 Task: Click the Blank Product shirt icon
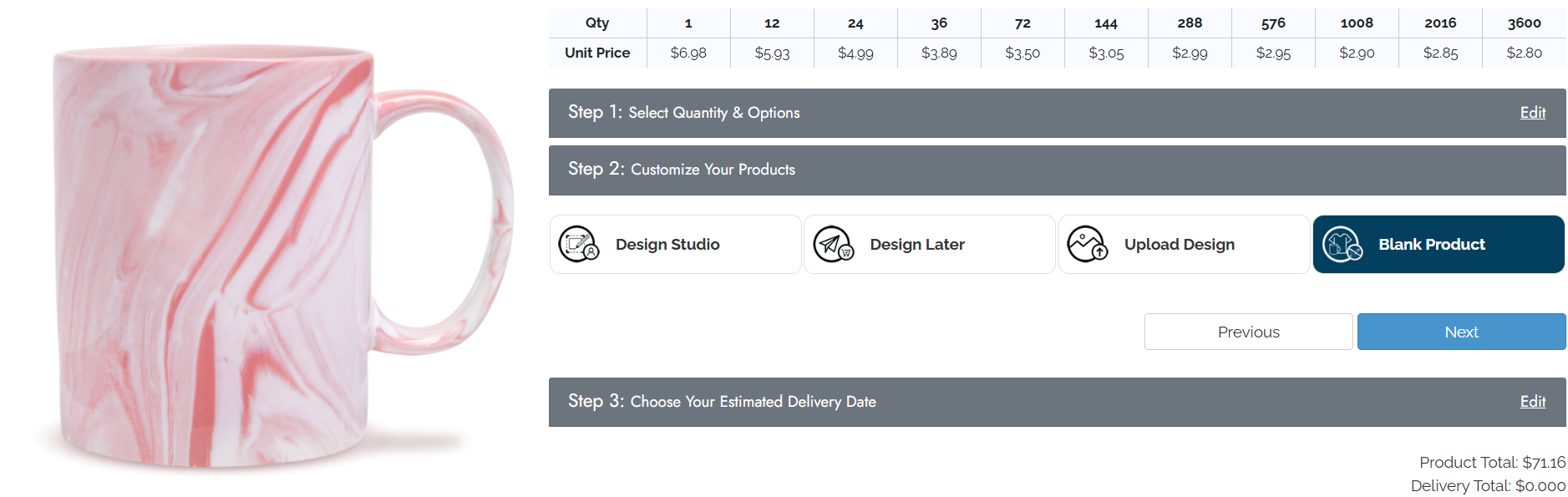tap(1342, 245)
